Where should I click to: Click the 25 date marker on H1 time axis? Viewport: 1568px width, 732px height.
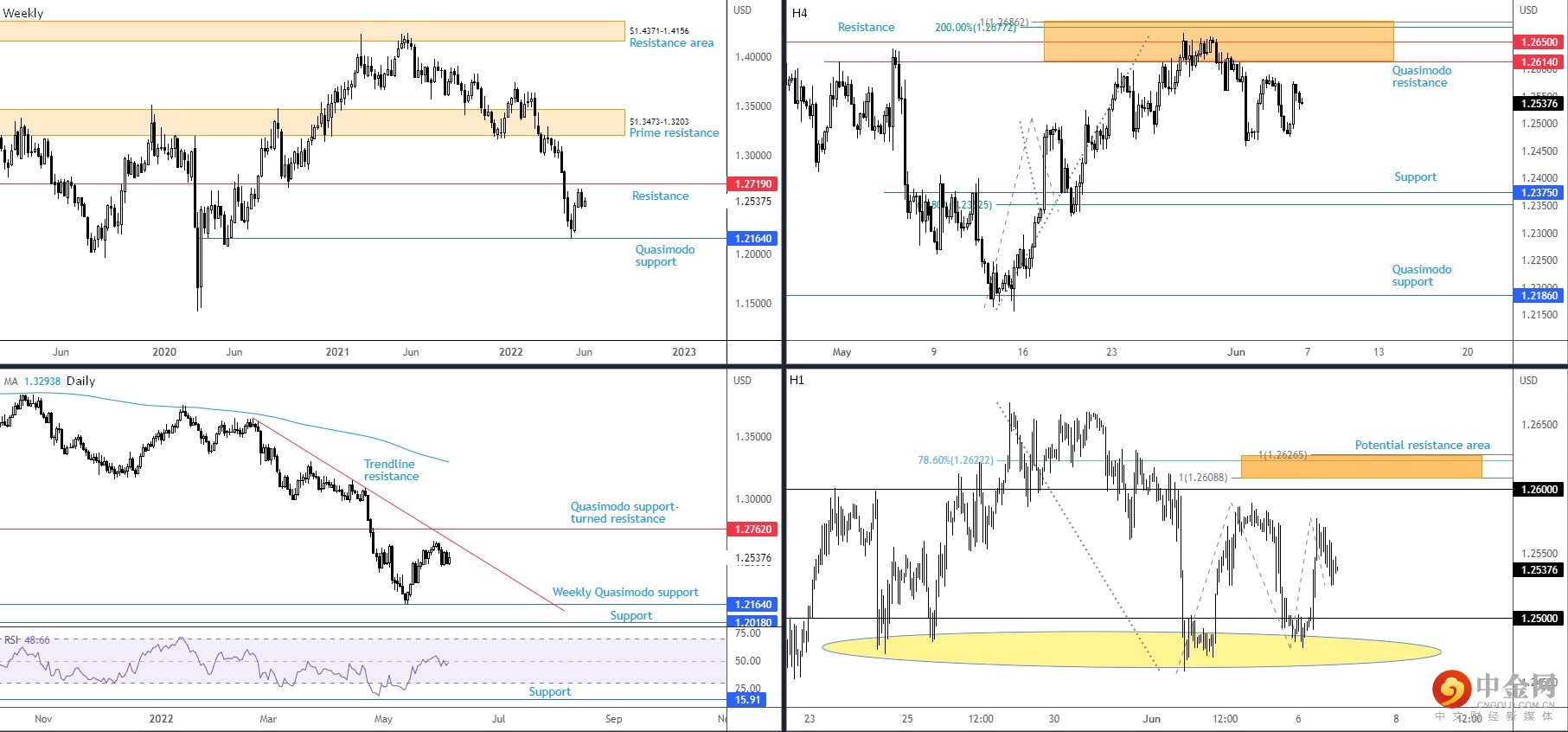click(907, 719)
